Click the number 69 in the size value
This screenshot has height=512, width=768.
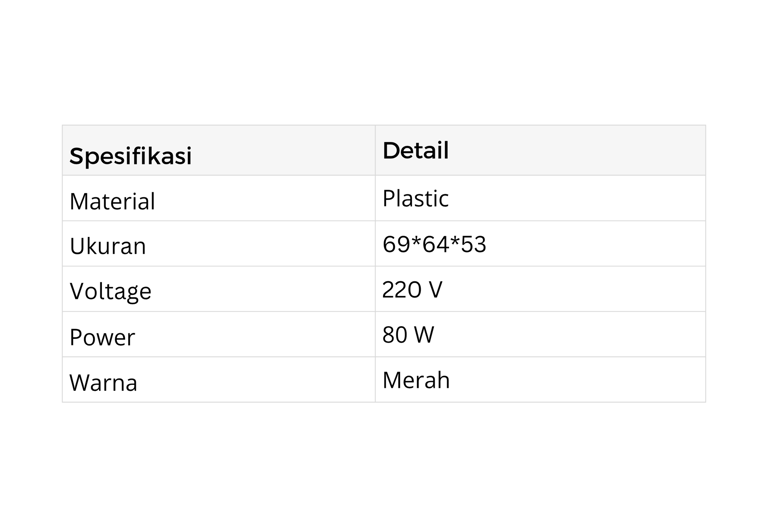[x=395, y=244]
